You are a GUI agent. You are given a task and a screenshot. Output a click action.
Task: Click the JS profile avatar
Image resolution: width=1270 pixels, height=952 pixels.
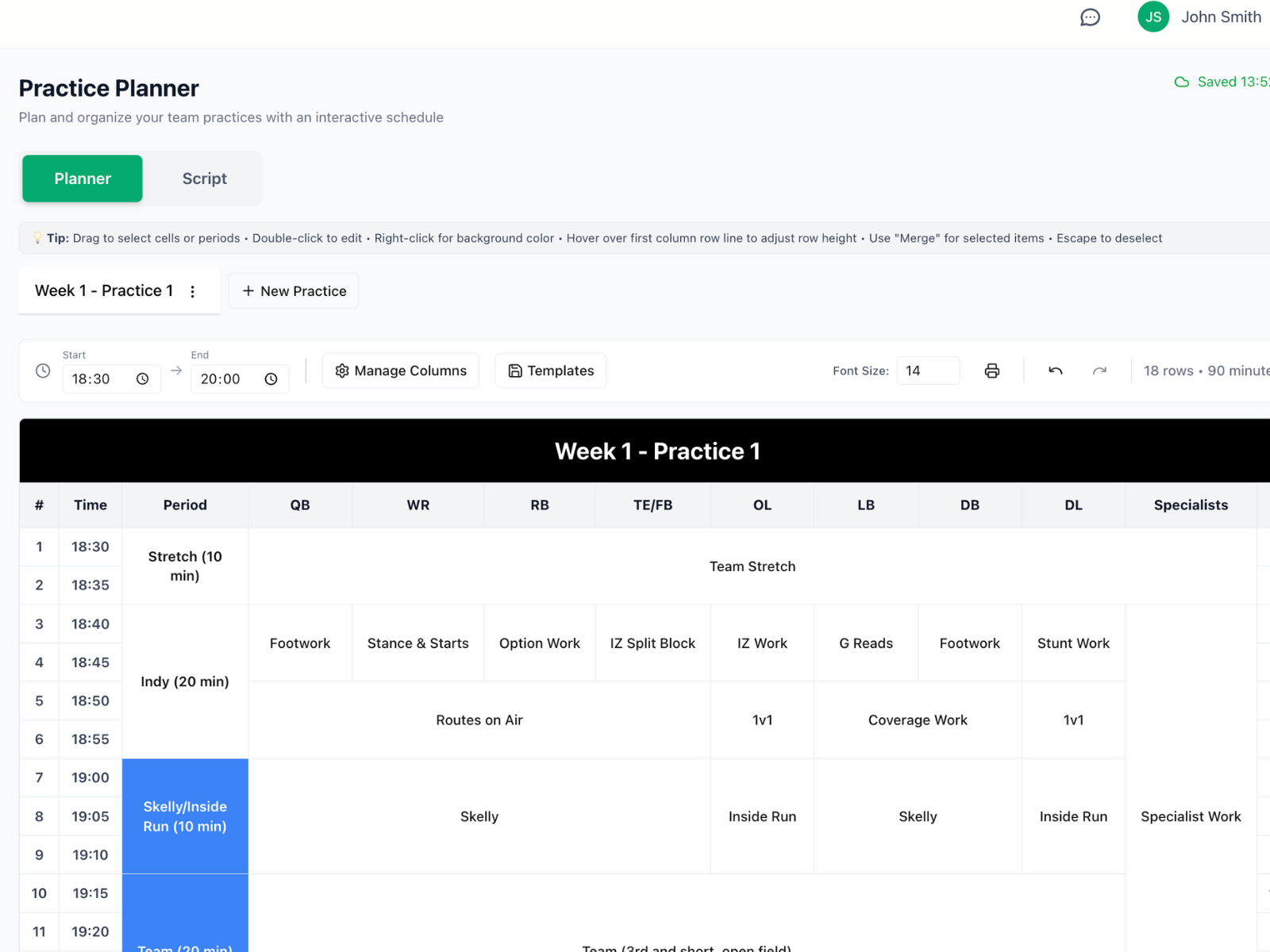pyautogui.click(x=1153, y=17)
